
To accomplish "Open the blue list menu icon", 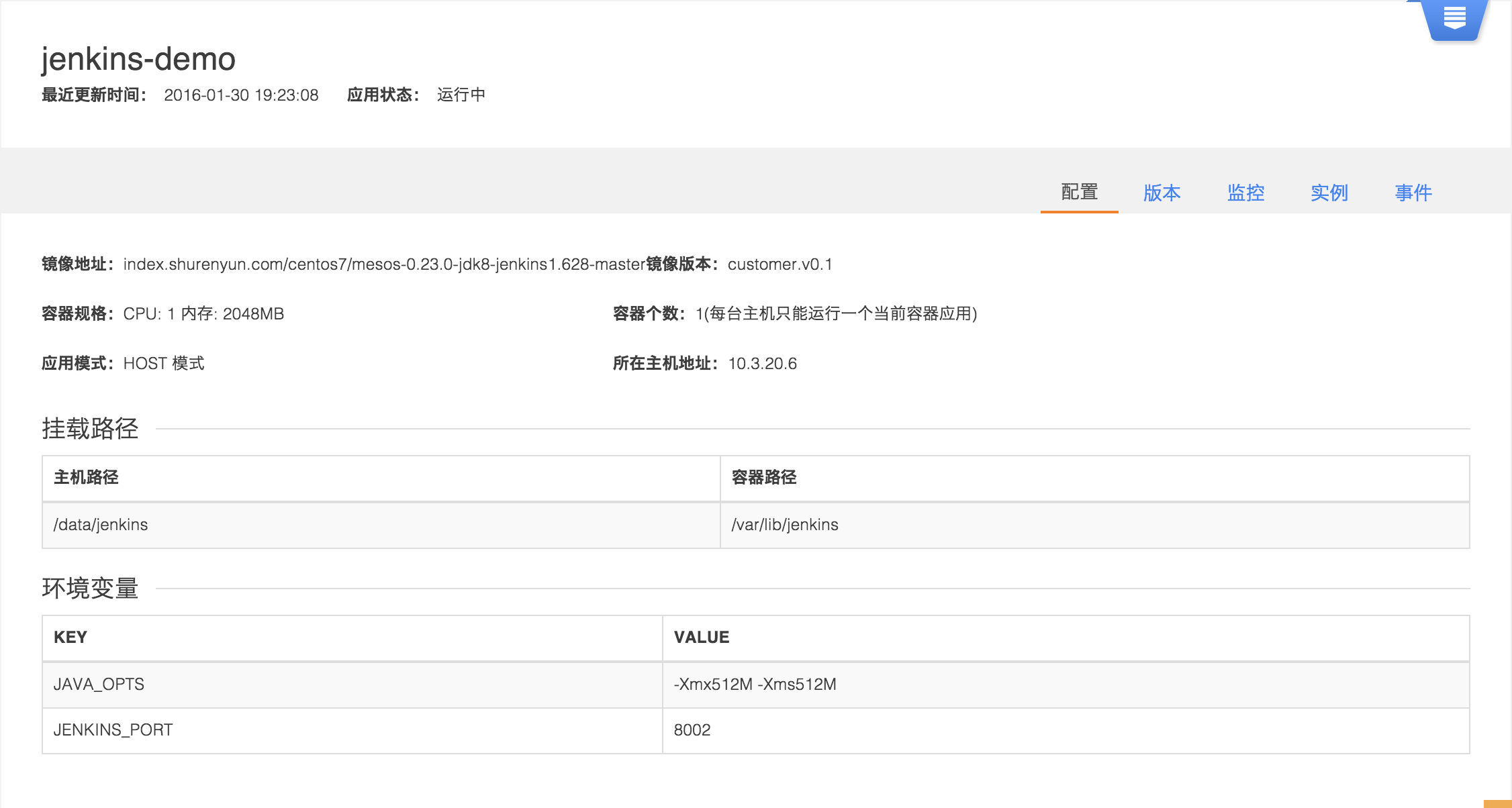I will pyautogui.click(x=1454, y=19).
